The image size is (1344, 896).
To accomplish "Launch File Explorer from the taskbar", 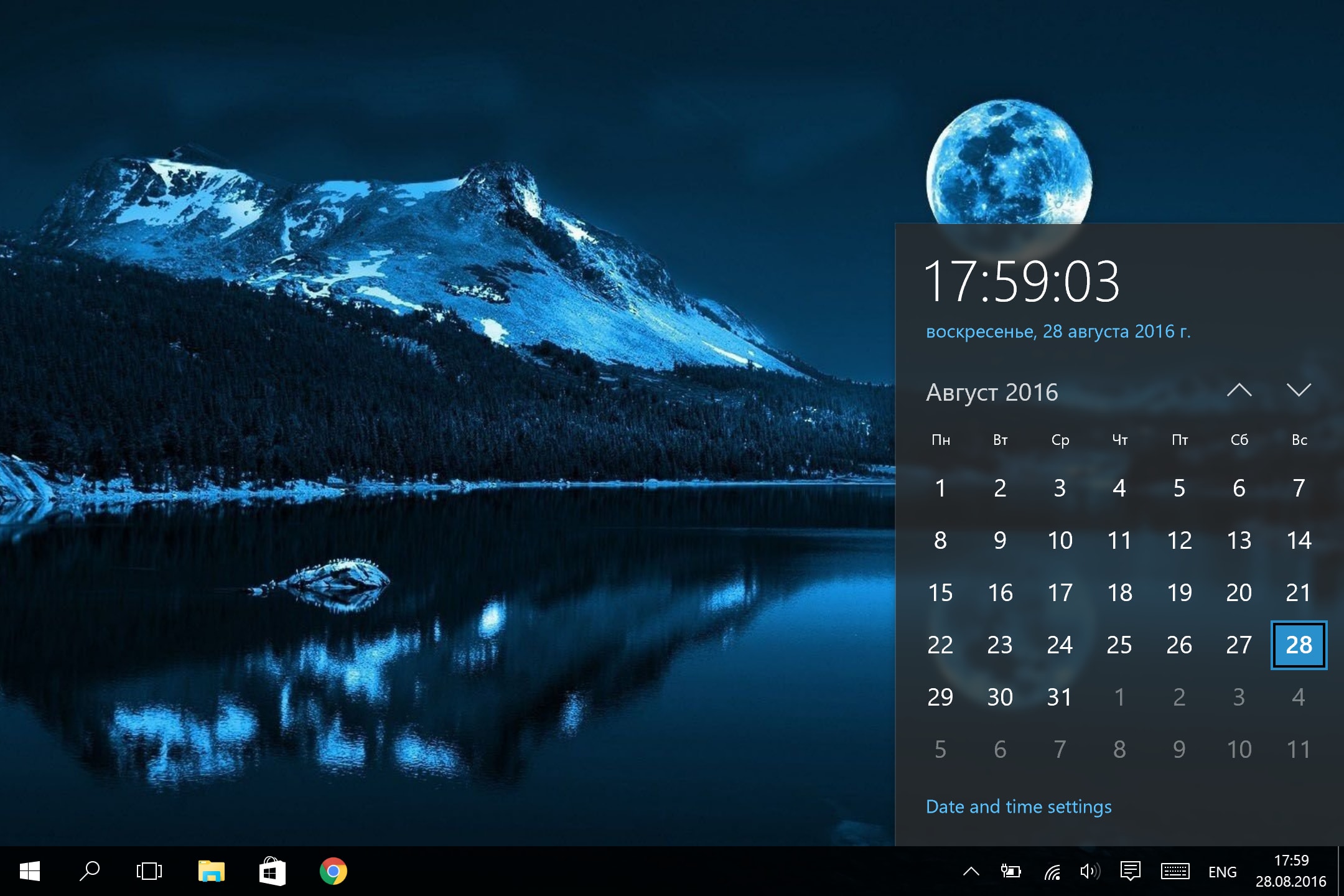I will [212, 871].
